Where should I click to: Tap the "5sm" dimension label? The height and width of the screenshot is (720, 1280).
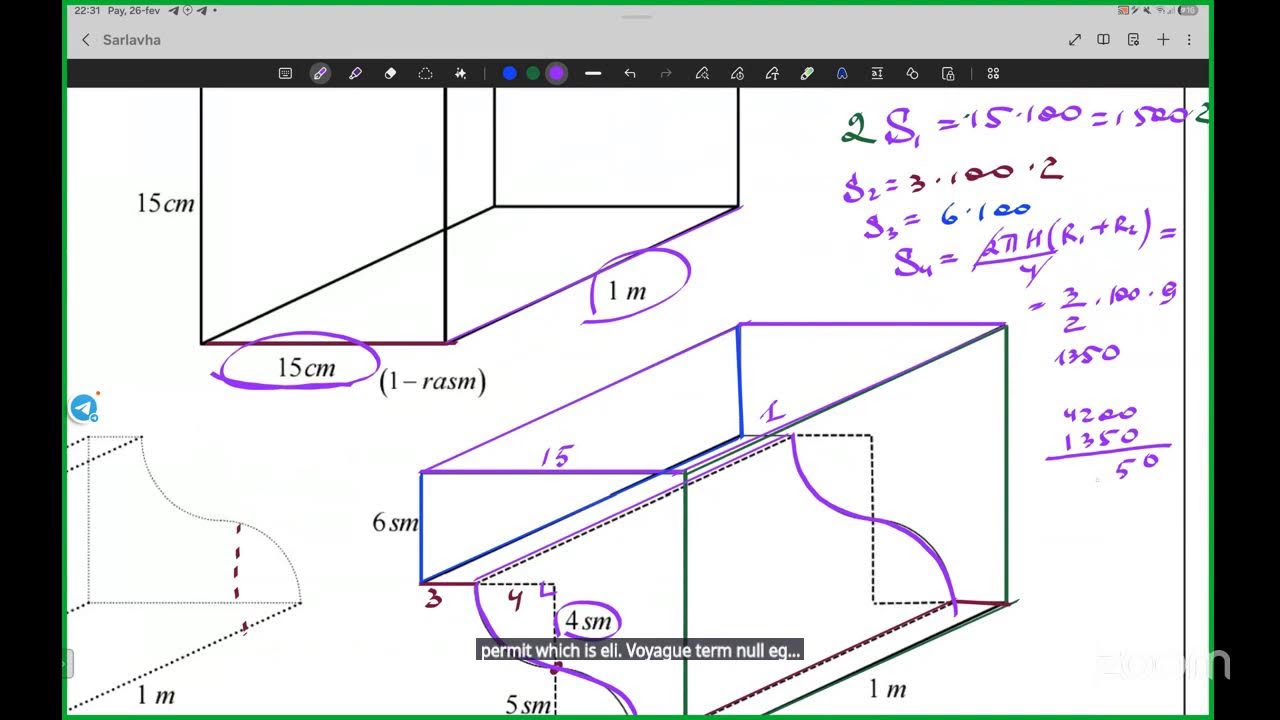tap(528, 705)
